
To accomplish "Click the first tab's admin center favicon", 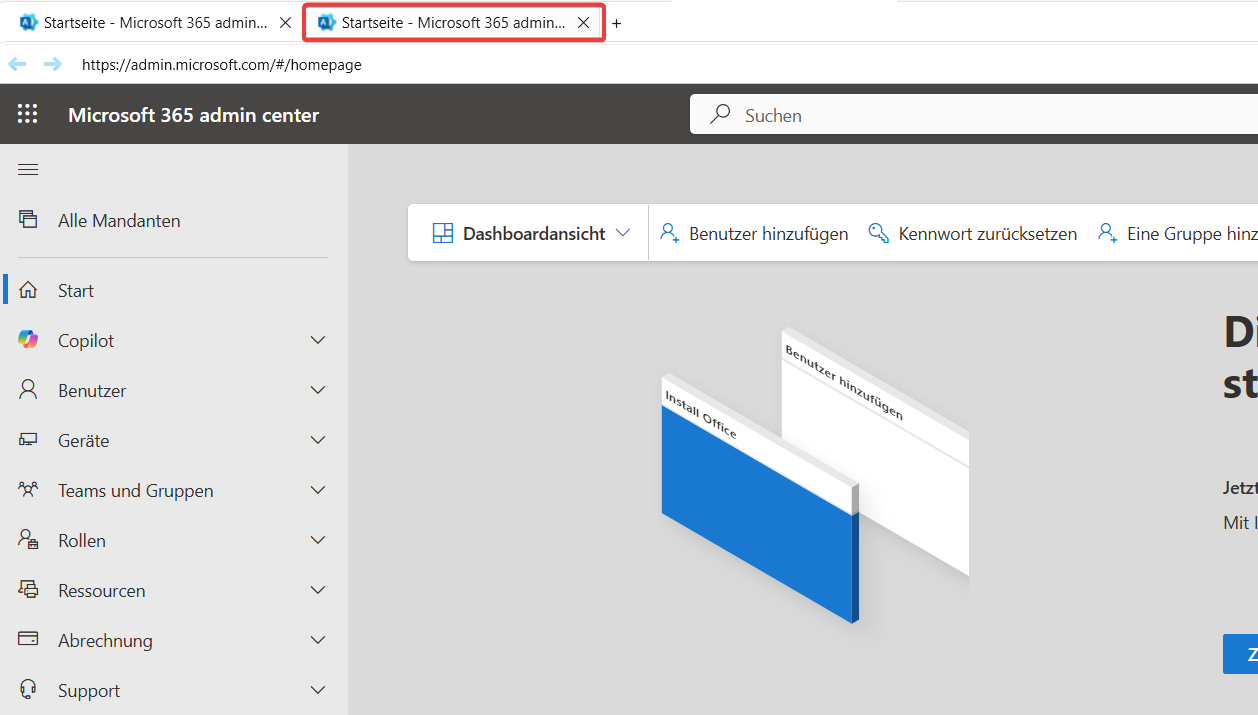I will (29, 22).
